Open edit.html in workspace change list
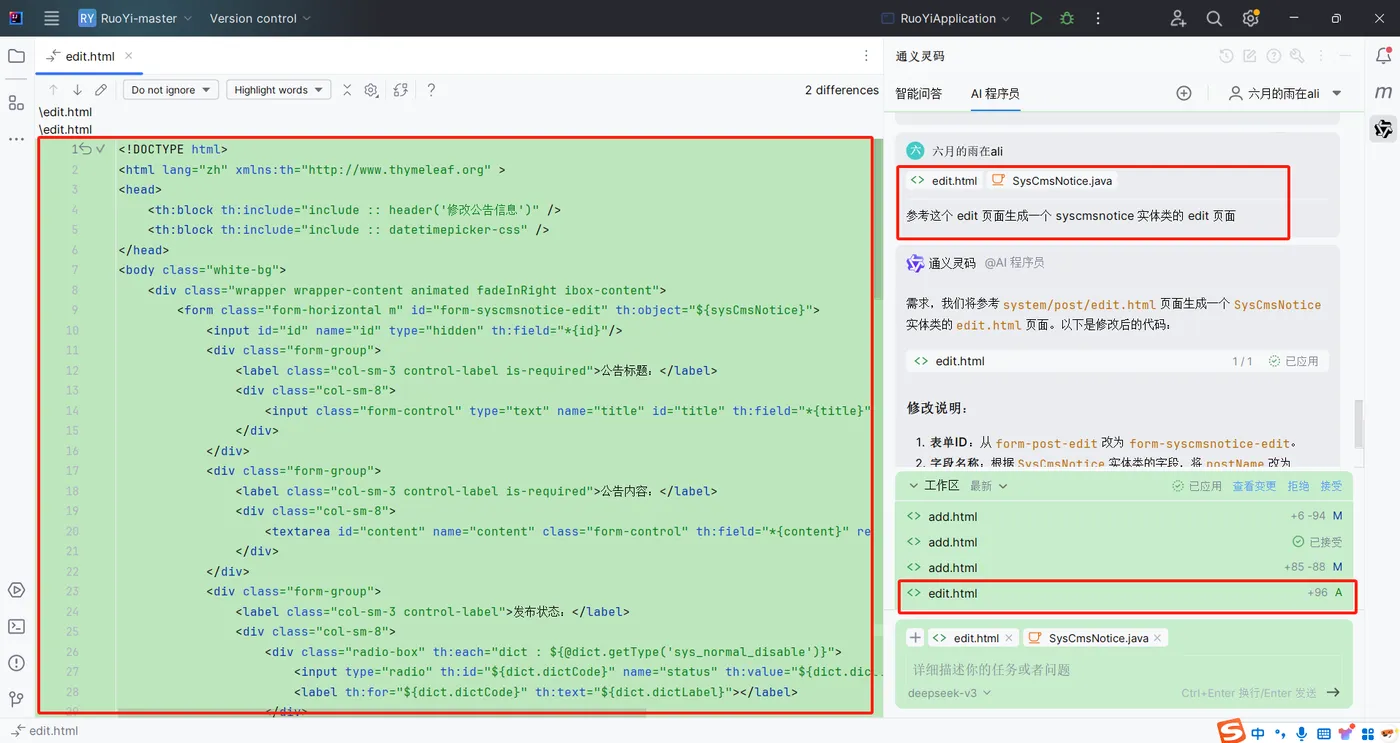The image size is (1400, 743). tap(1125, 593)
